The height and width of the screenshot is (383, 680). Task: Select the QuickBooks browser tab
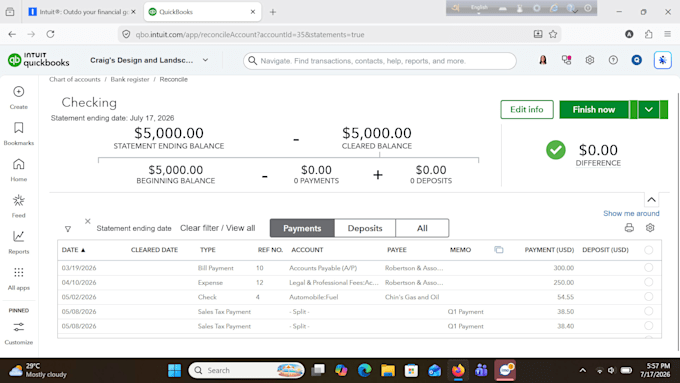click(x=202, y=12)
